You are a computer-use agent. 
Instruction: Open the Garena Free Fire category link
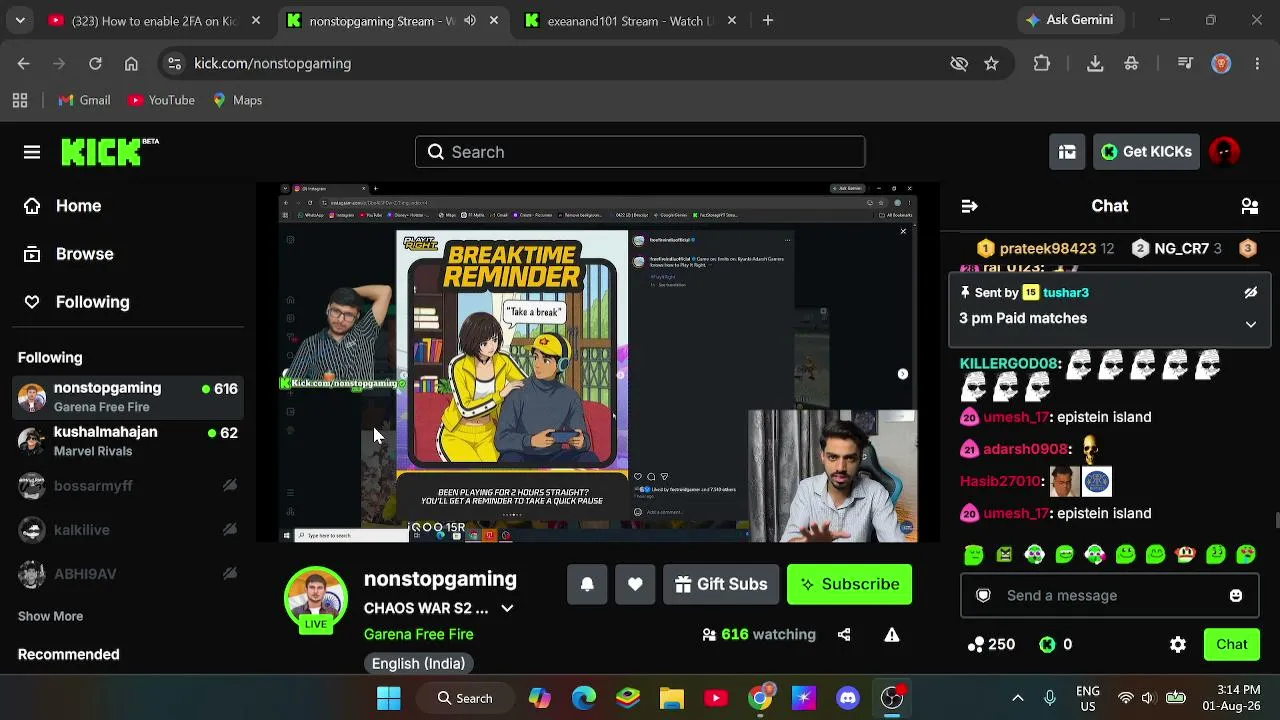tap(419, 634)
